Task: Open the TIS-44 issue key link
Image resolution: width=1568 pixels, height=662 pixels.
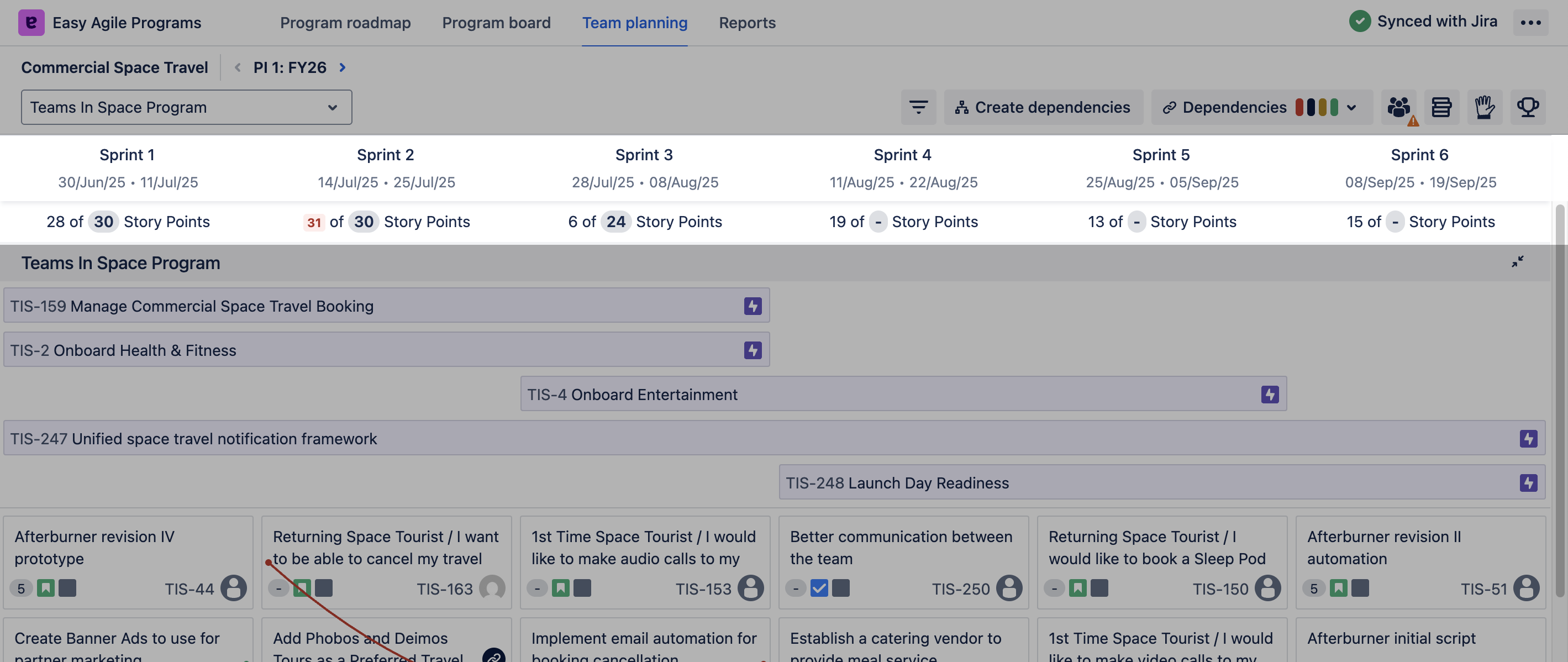Action: 189,589
